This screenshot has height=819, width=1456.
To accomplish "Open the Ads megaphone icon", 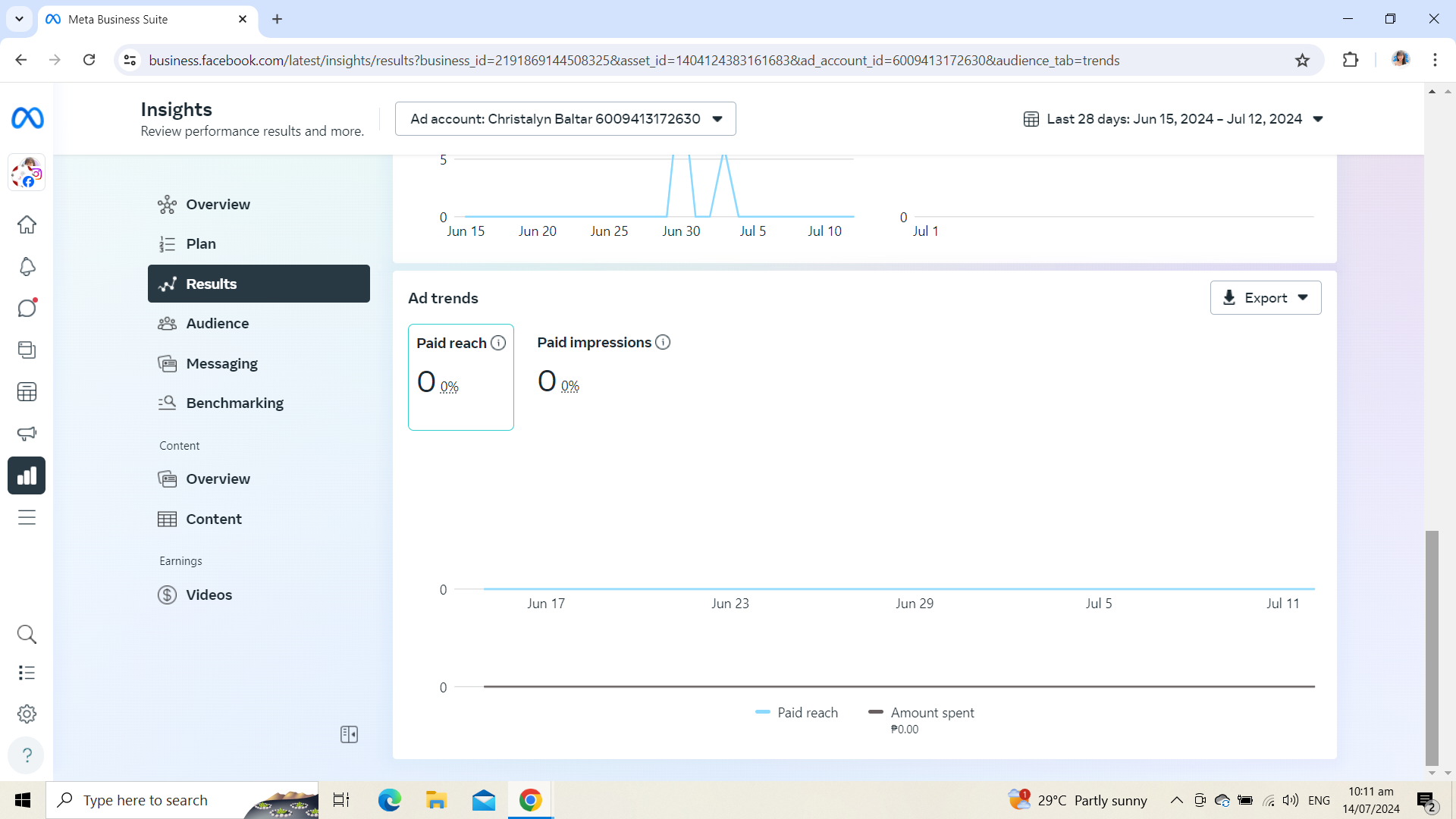I will tap(27, 434).
